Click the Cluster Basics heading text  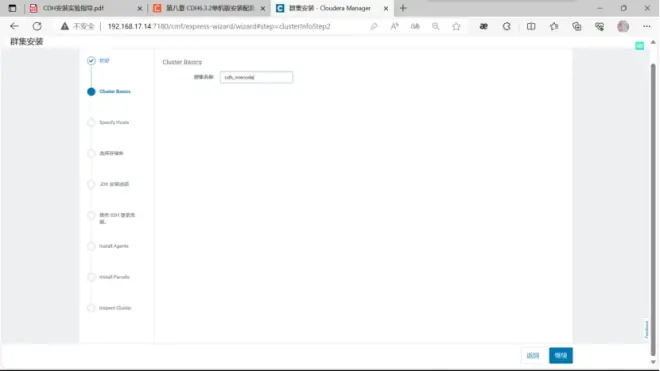click(x=182, y=62)
